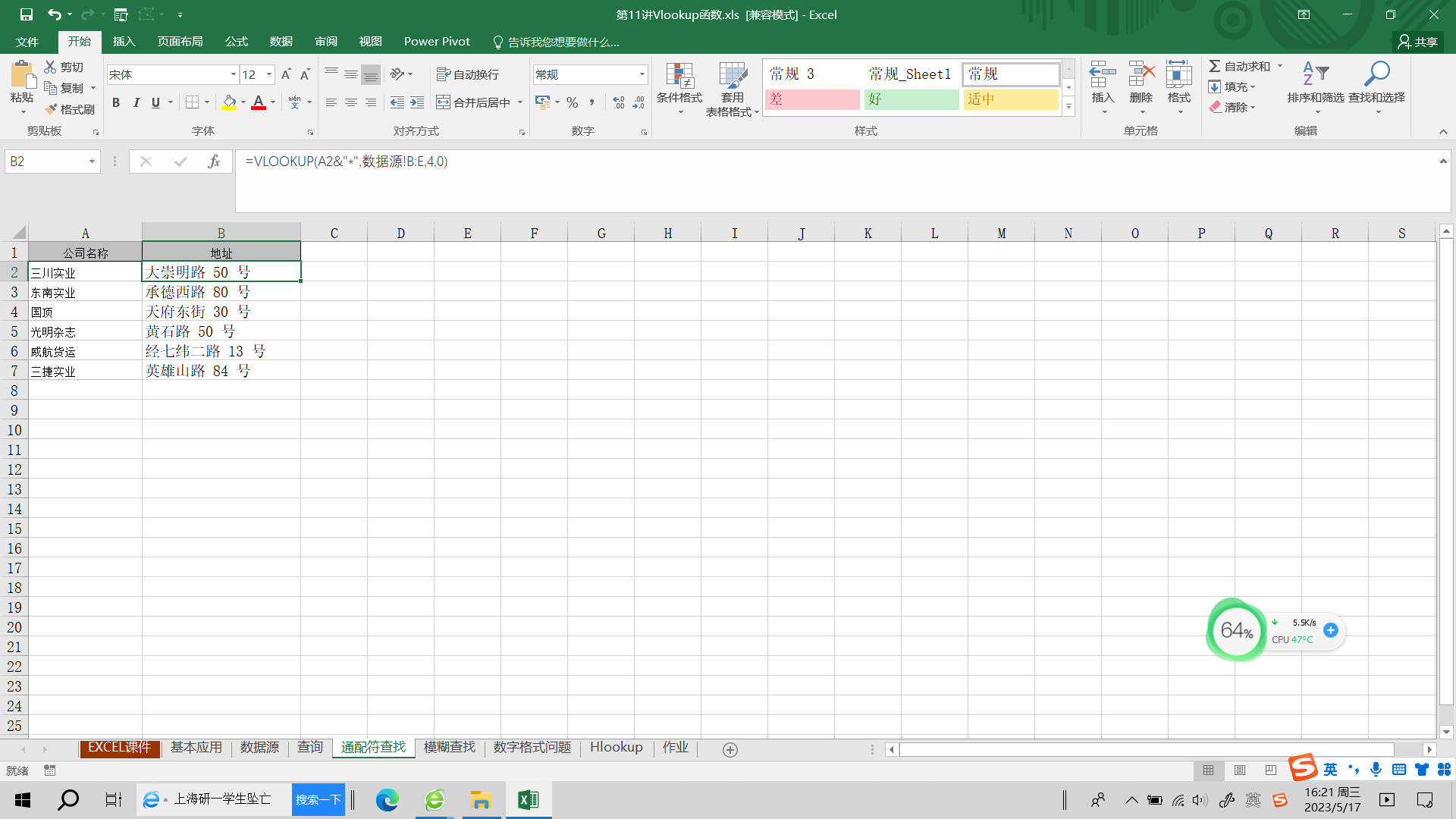Click the increase indent icon
Viewport: 1456px width, 819px height.
tap(417, 102)
